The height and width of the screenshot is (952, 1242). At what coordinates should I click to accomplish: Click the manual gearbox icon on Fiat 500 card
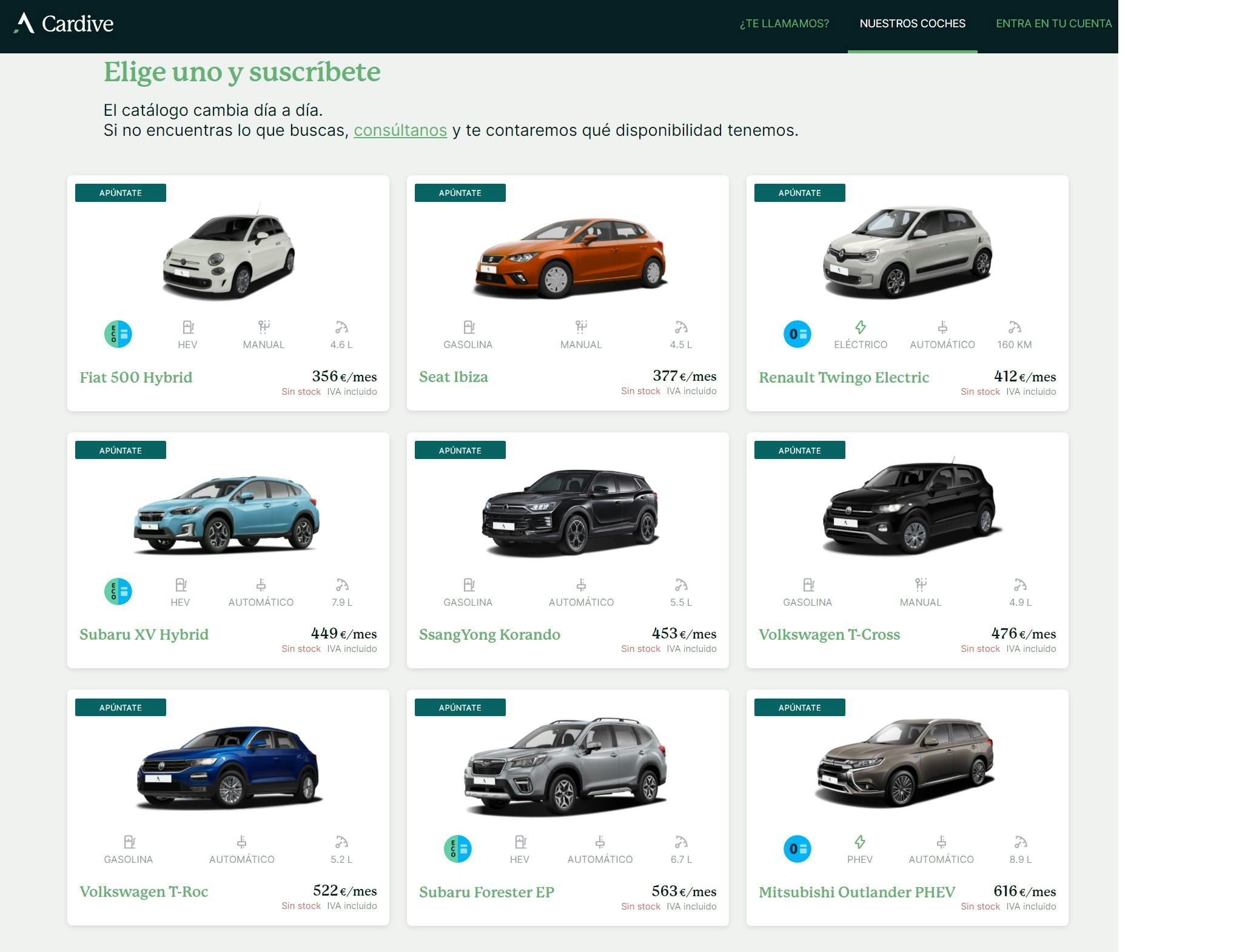(x=264, y=327)
